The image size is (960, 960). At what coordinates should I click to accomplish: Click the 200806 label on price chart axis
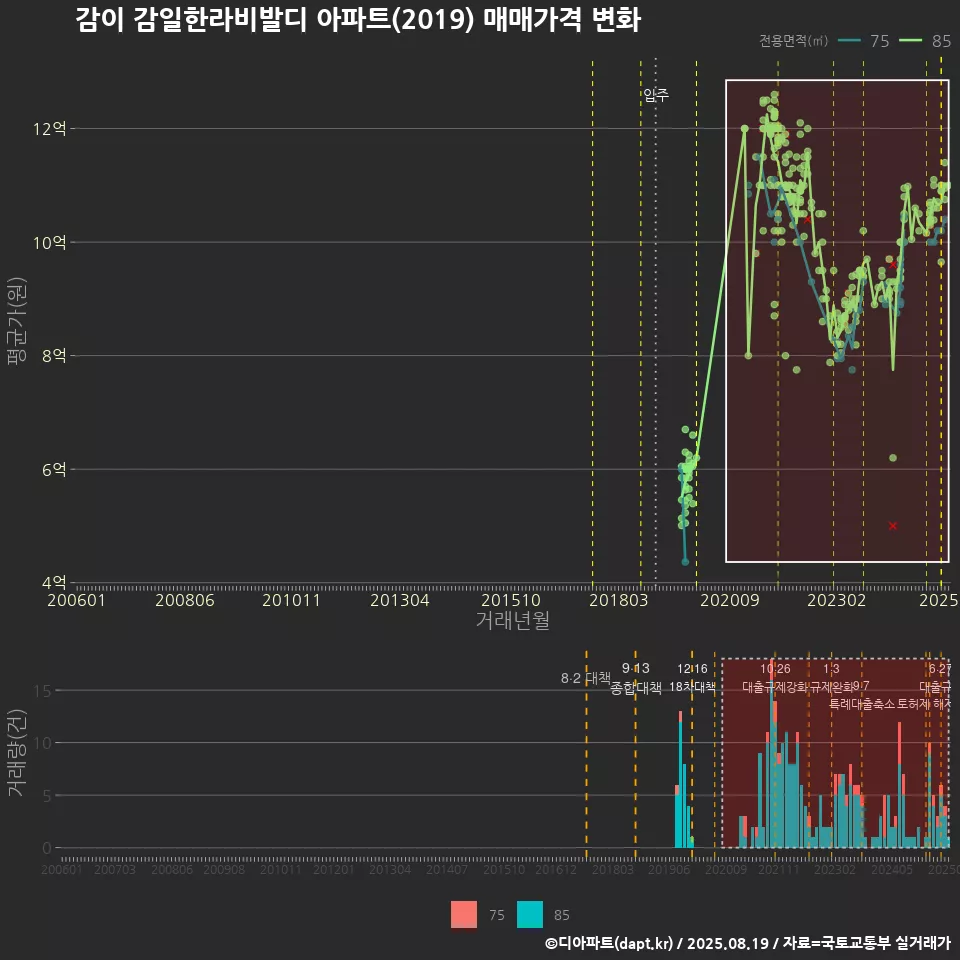tap(185, 600)
